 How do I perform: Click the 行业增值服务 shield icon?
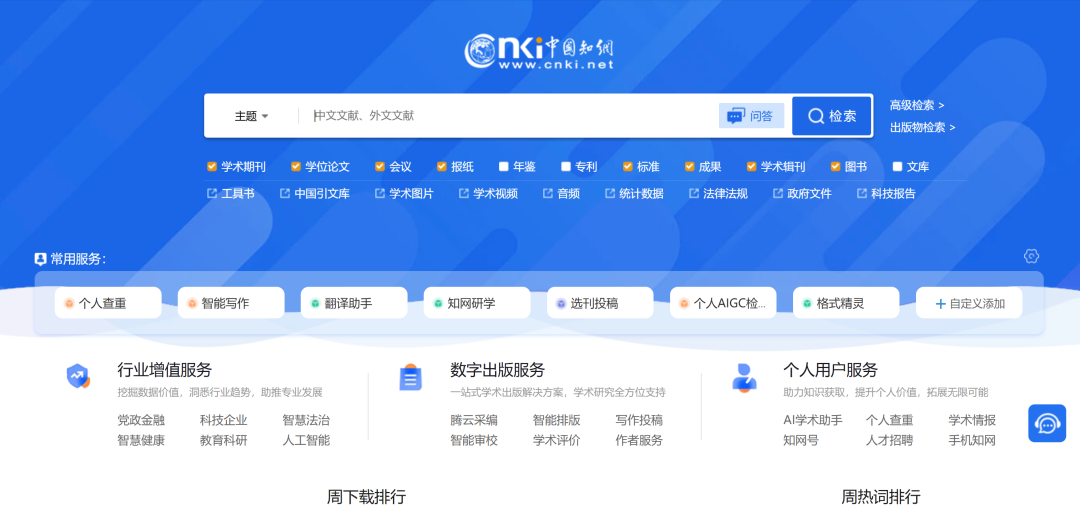pos(78,376)
